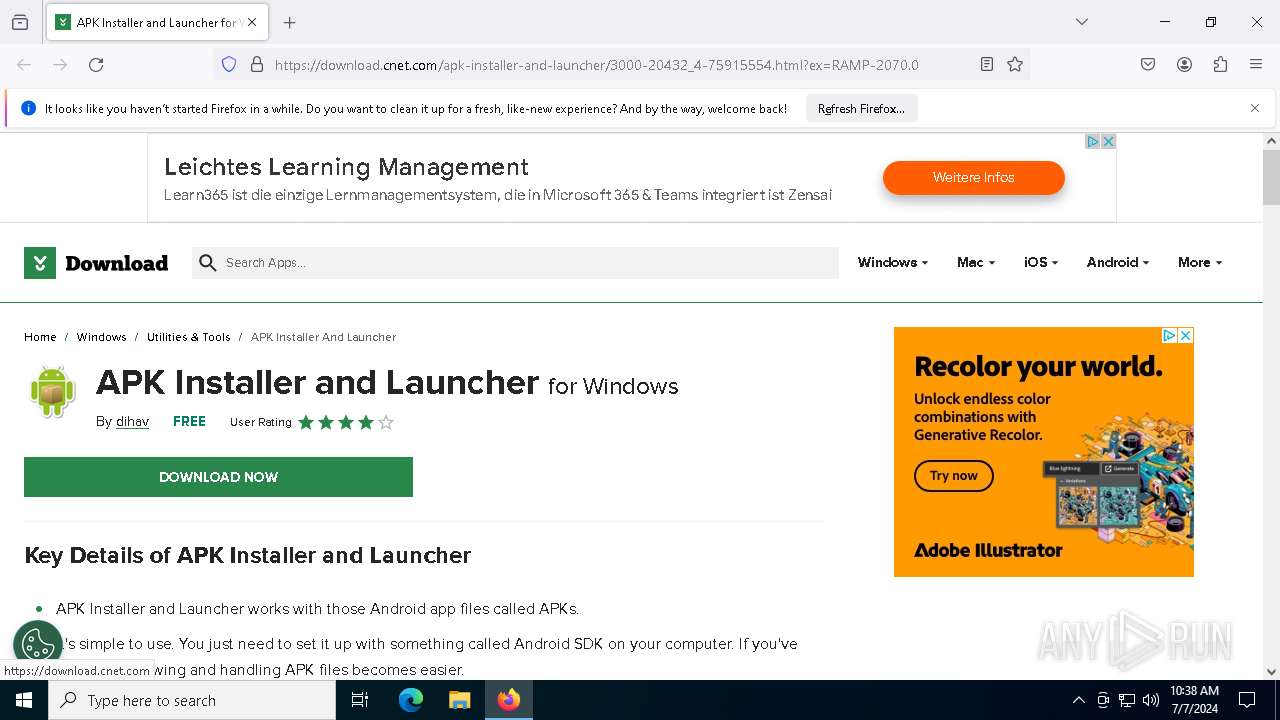Open the Extensions puzzle icon
The width and height of the screenshot is (1280, 720).
(x=1220, y=65)
